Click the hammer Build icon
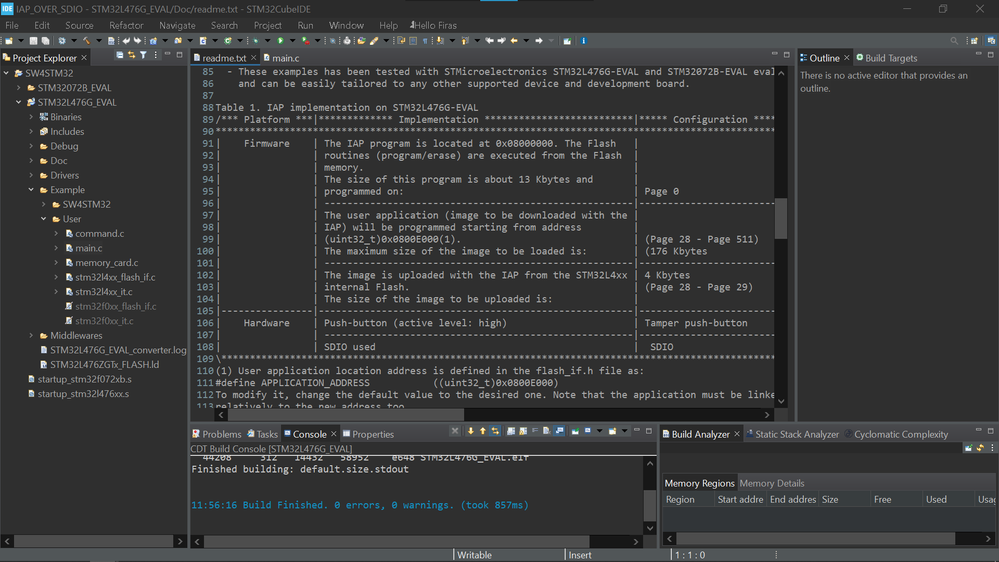The image size is (999, 562). [x=87, y=41]
